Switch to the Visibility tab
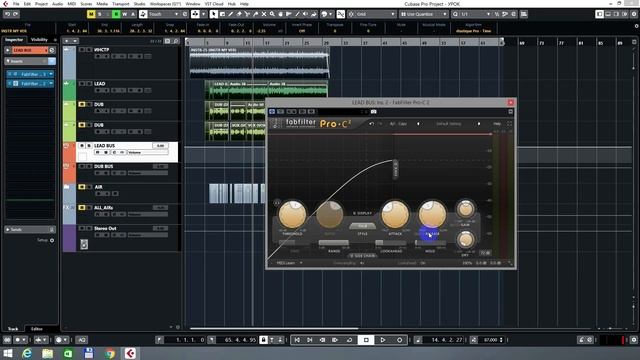Viewport: 640px width, 360px height. [x=39, y=40]
